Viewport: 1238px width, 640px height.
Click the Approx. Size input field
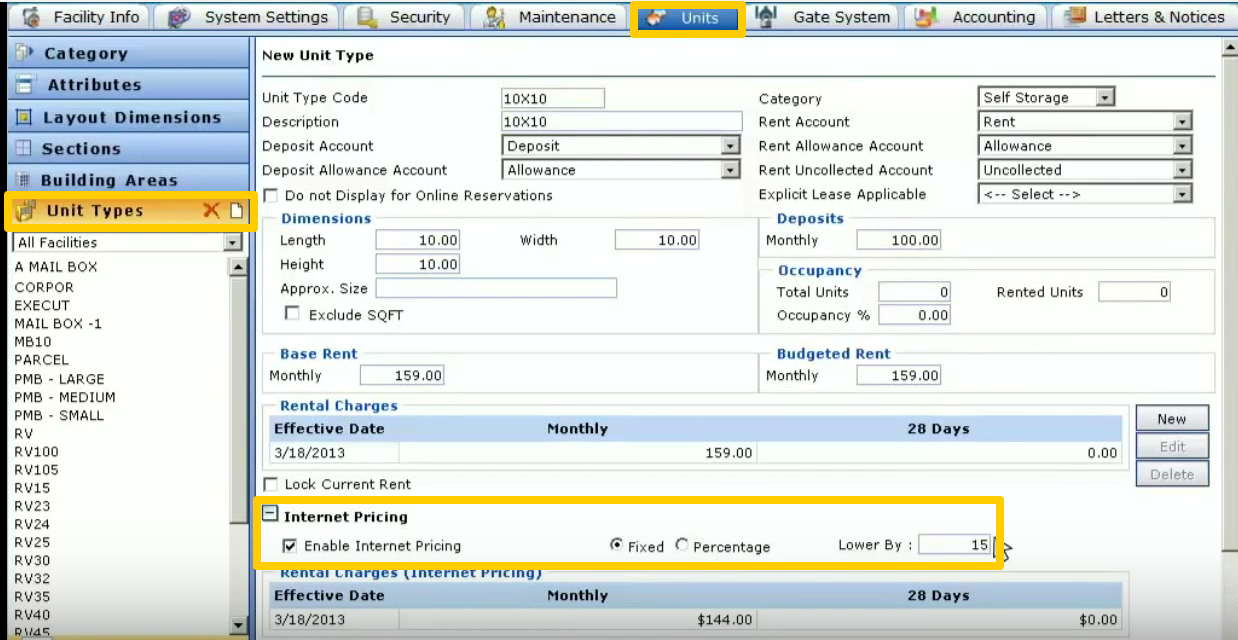(496, 288)
